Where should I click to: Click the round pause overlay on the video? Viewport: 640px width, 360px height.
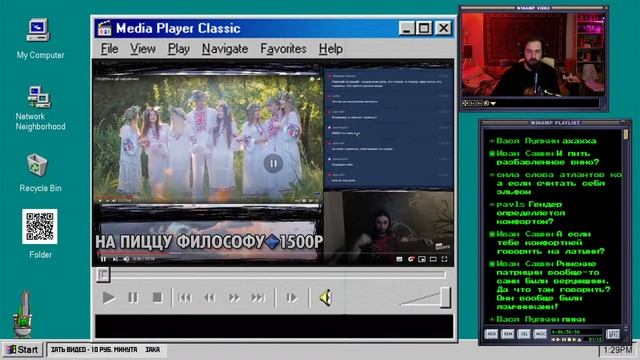pyautogui.click(x=273, y=163)
